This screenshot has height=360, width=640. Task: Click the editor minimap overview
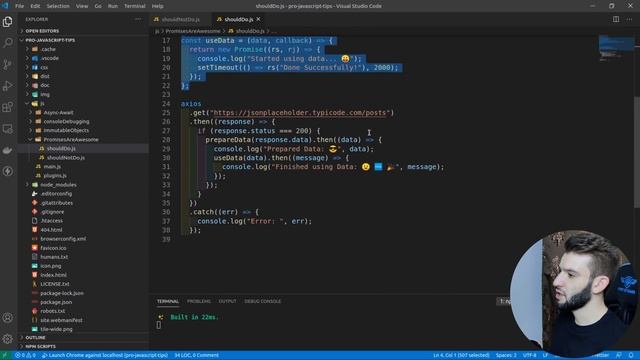pos(616,49)
